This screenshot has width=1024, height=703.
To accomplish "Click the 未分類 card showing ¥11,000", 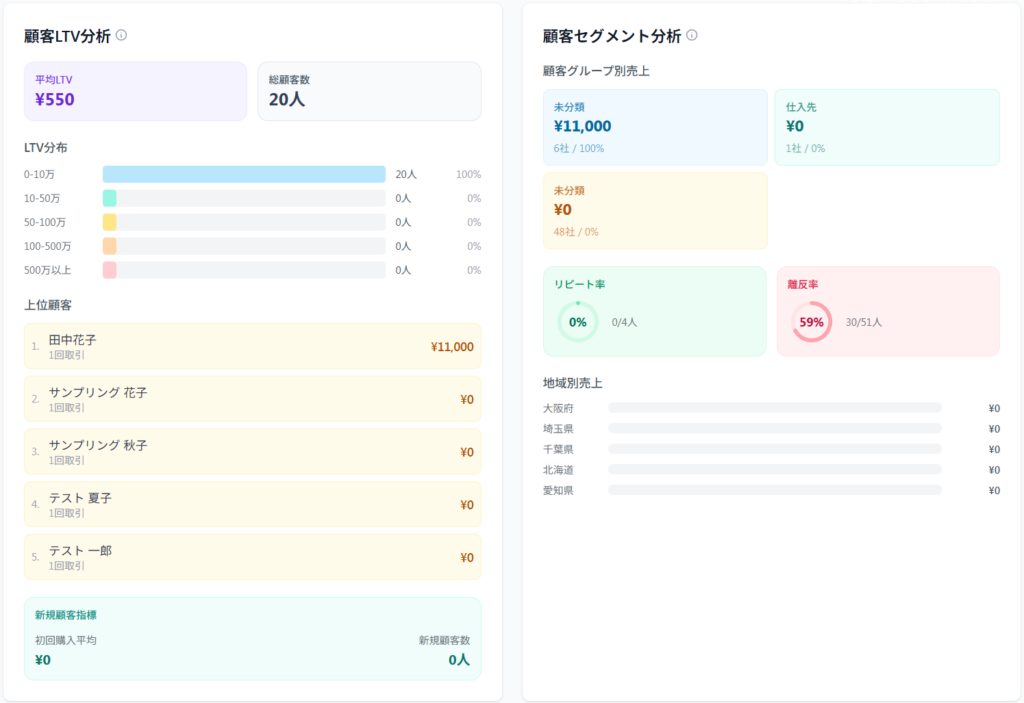I will pyautogui.click(x=655, y=127).
